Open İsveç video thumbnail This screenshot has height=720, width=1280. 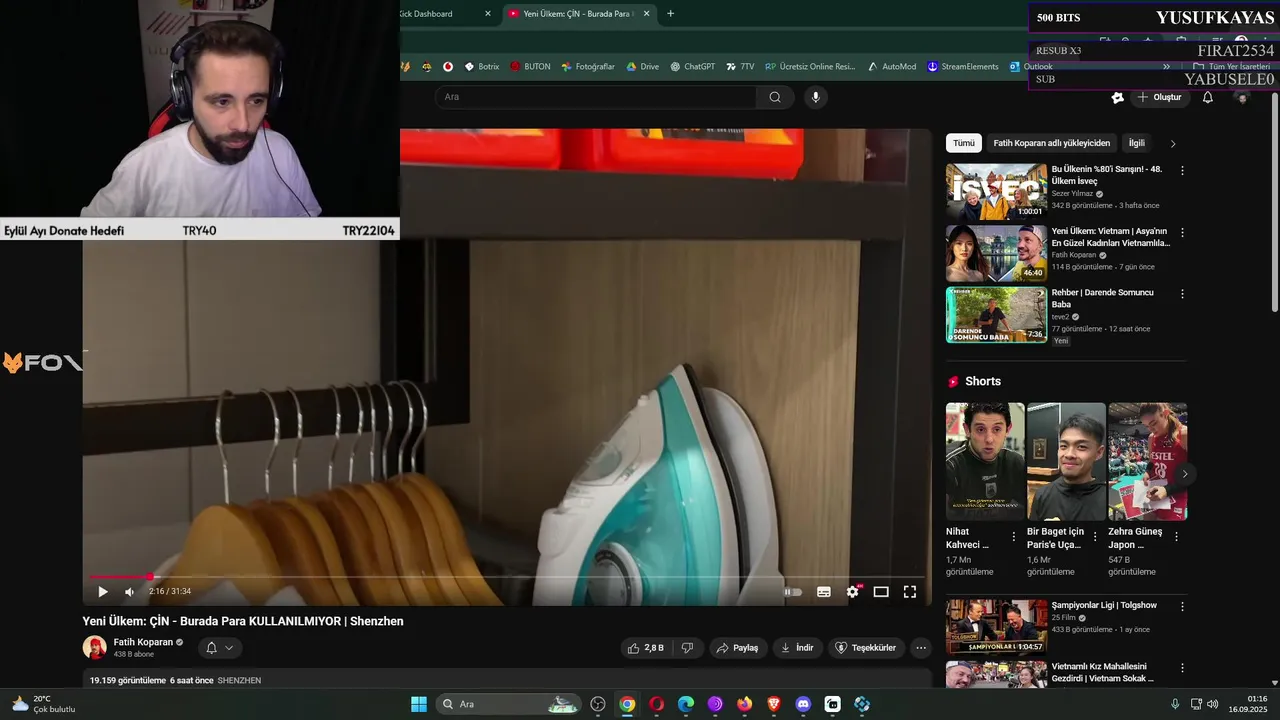pyautogui.click(x=997, y=191)
